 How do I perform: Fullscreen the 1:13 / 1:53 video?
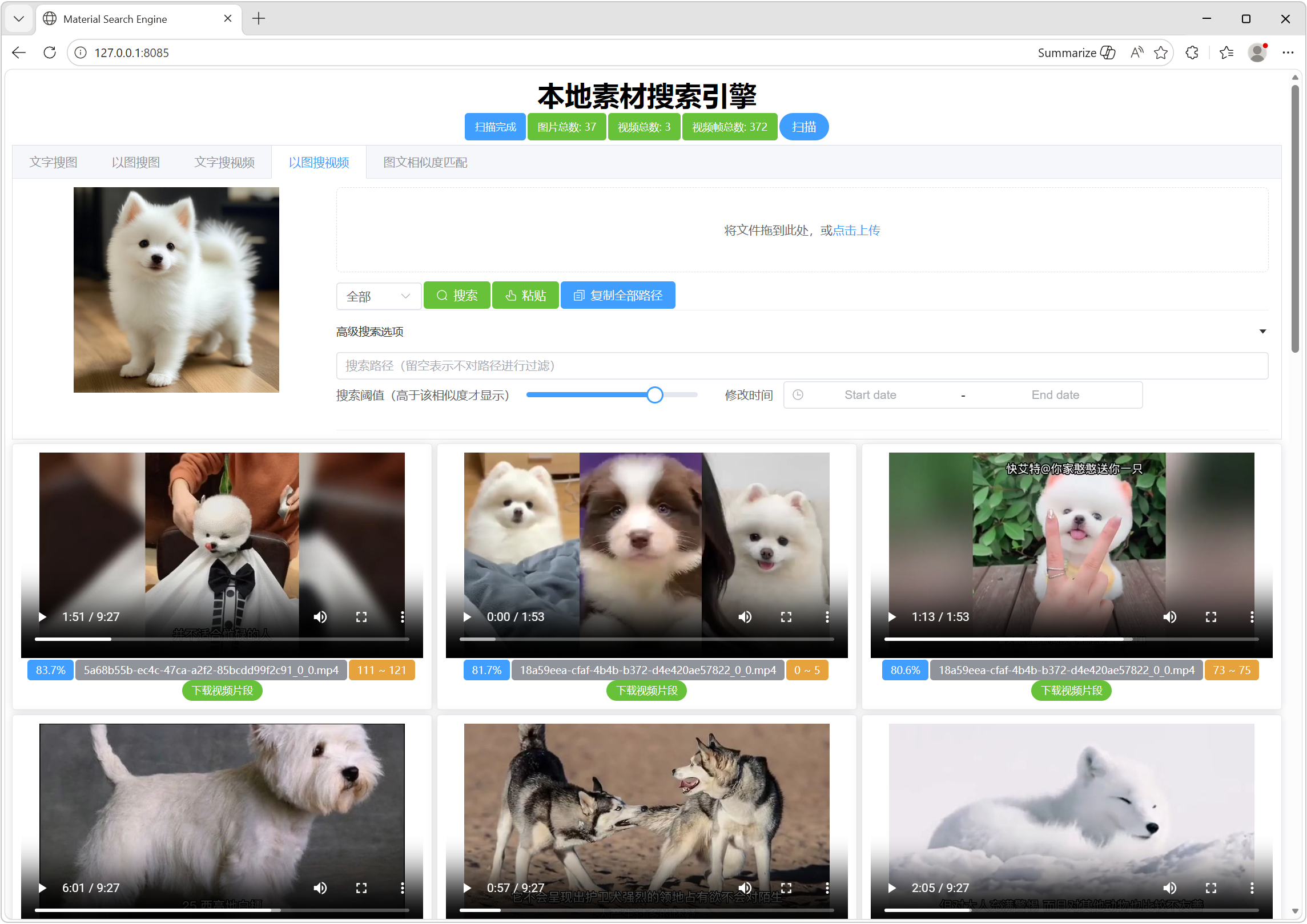coord(1211,617)
